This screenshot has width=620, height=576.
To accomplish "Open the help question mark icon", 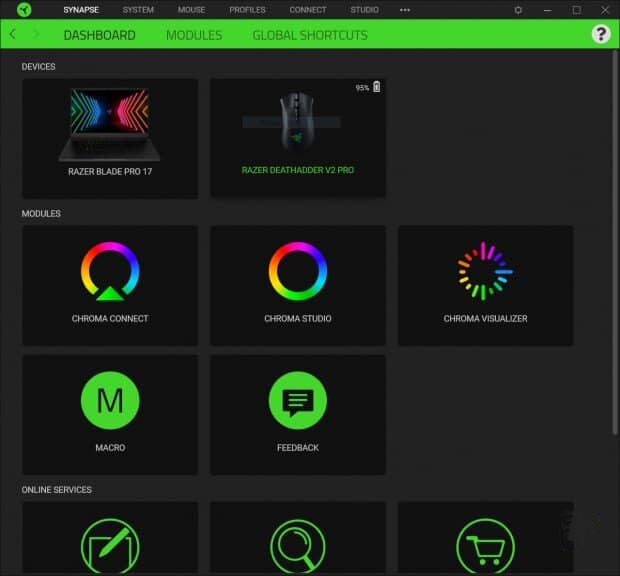I will [601, 34].
